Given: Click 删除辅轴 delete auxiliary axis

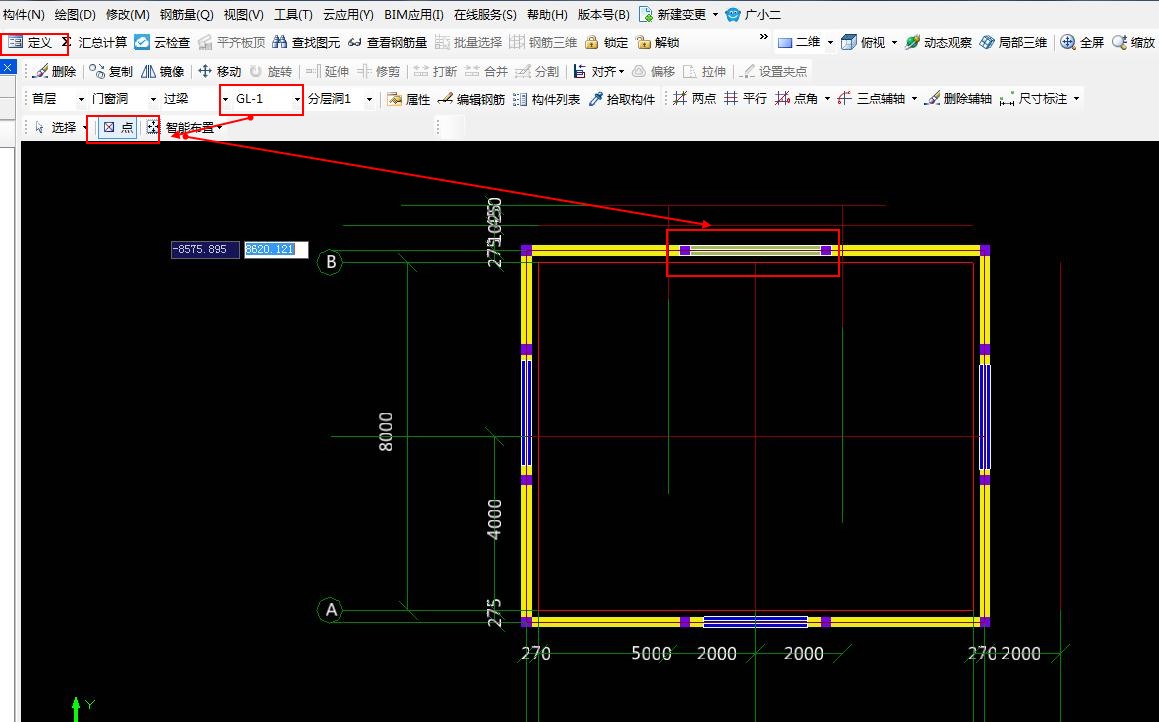Looking at the screenshot, I should point(959,99).
